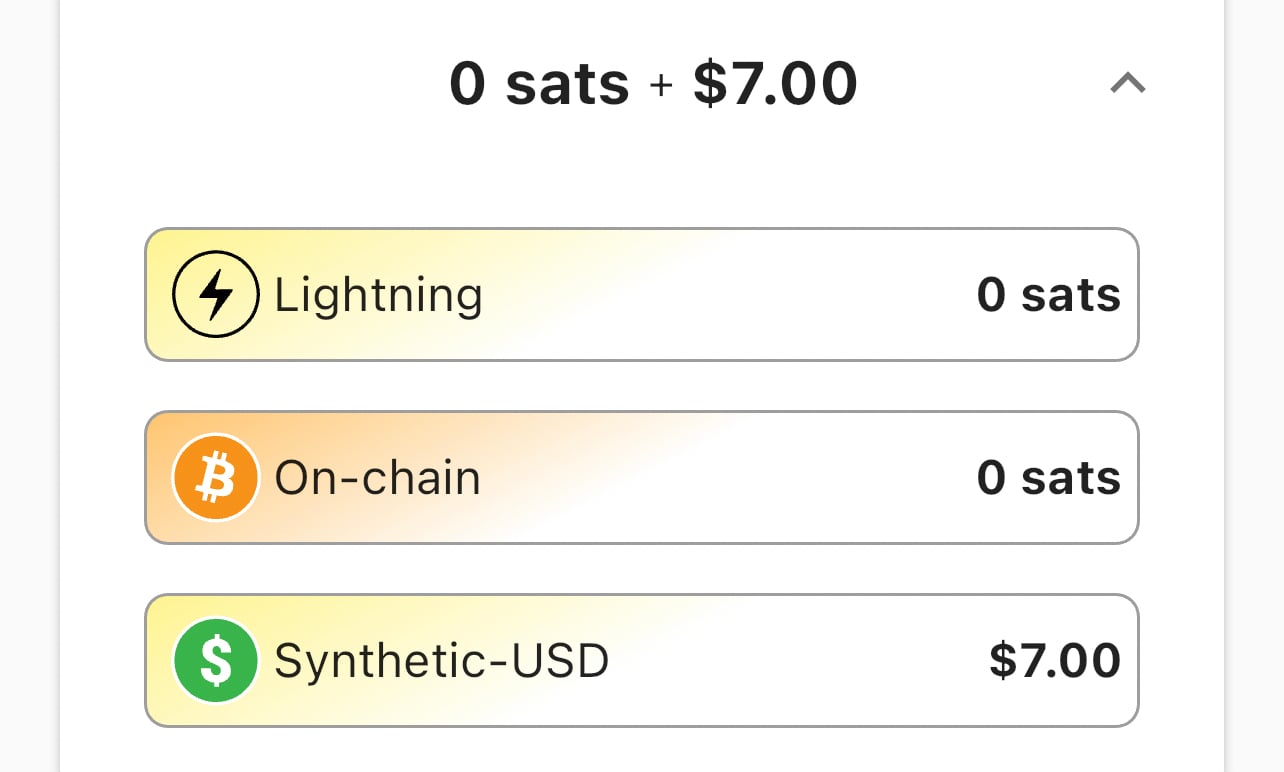Click the Lightning balance of 0 sats
This screenshot has width=1284, height=772.
pos(1048,295)
